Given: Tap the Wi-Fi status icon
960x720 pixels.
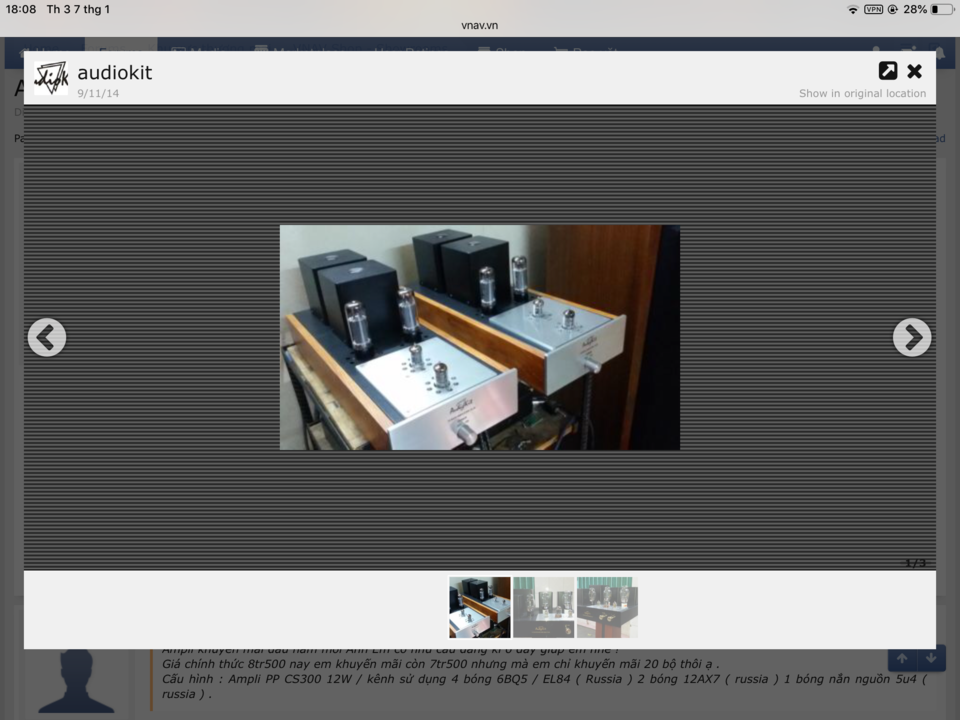Looking at the screenshot, I should coord(852,9).
